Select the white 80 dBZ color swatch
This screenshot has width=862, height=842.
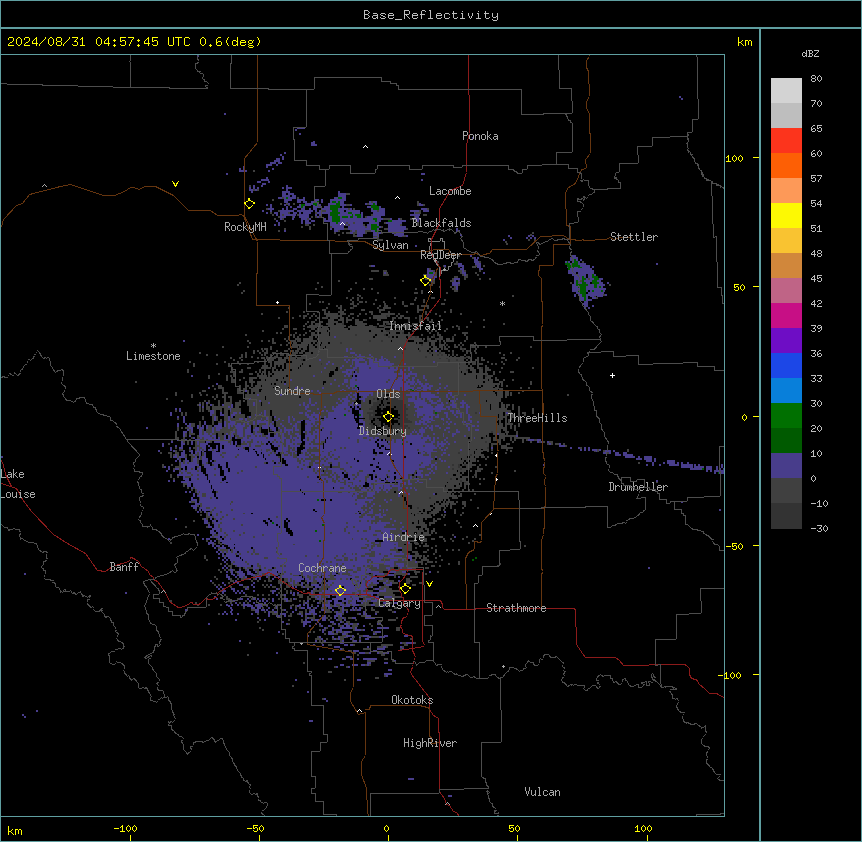pyautogui.click(x=786, y=91)
